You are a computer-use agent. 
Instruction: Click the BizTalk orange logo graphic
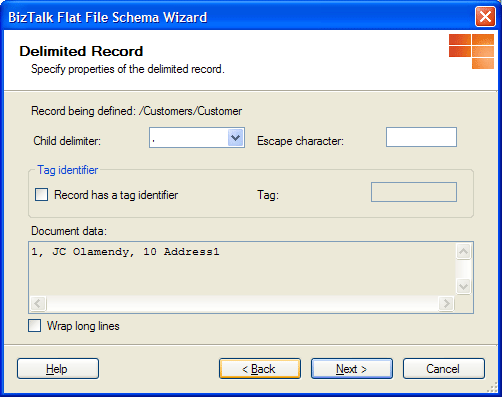[471, 51]
